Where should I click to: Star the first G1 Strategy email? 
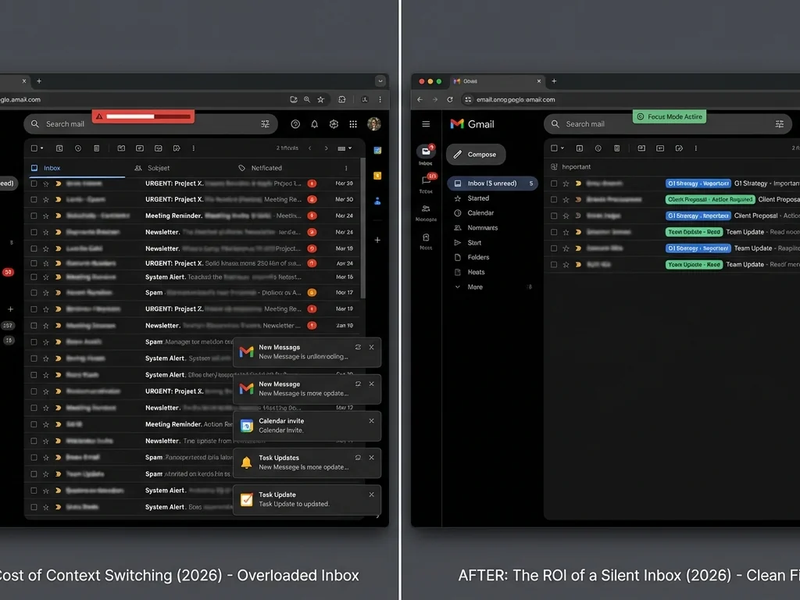click(x=566, y=184)
